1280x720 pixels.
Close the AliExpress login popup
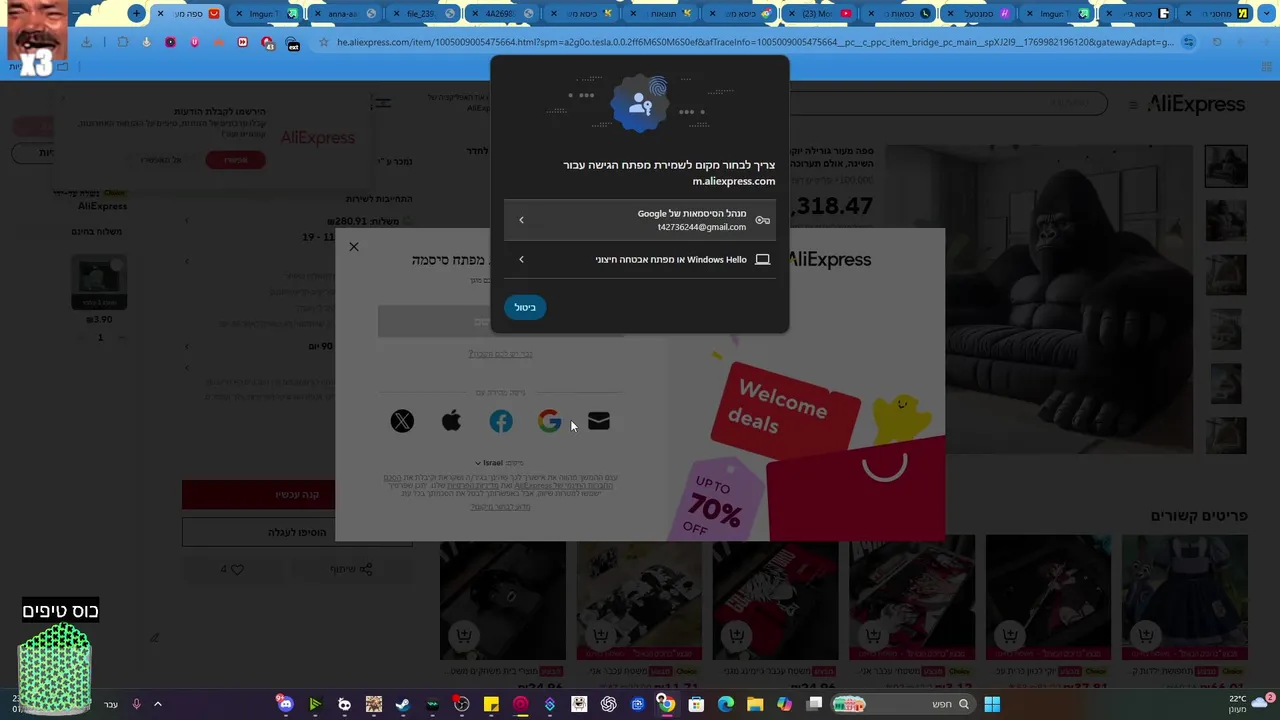click(353, 246)
